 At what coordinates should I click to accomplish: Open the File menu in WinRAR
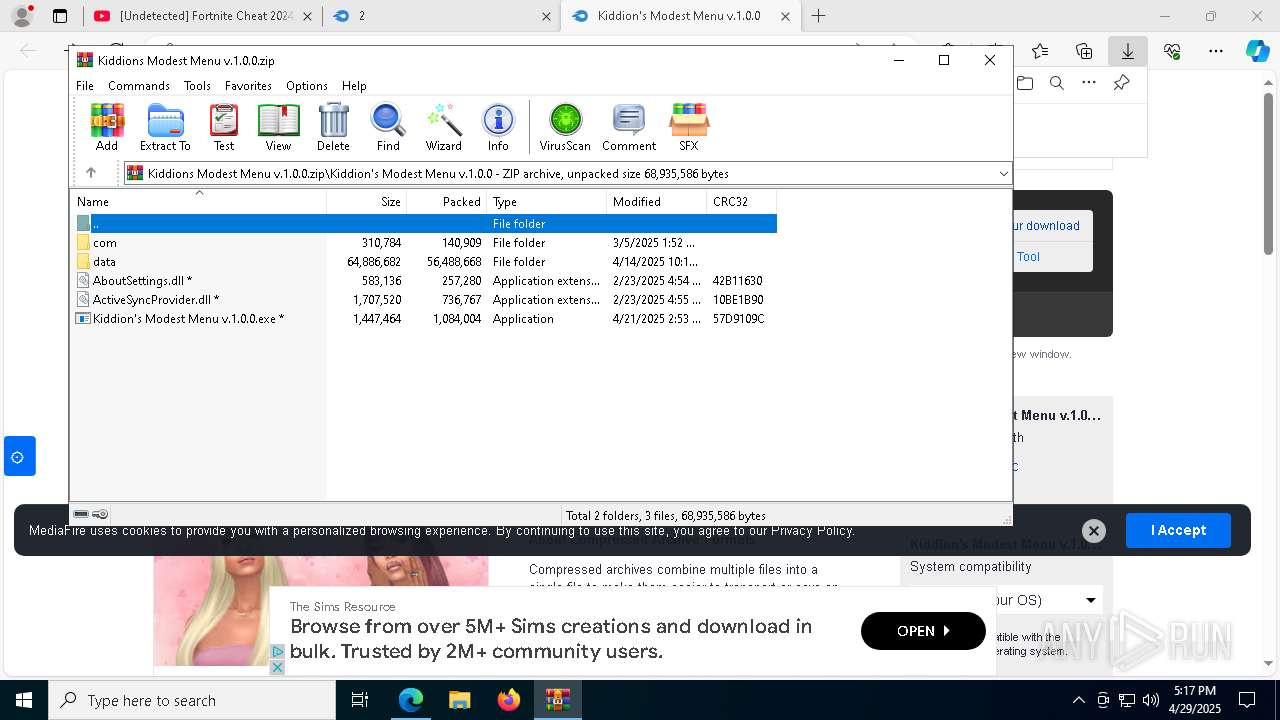85,86
